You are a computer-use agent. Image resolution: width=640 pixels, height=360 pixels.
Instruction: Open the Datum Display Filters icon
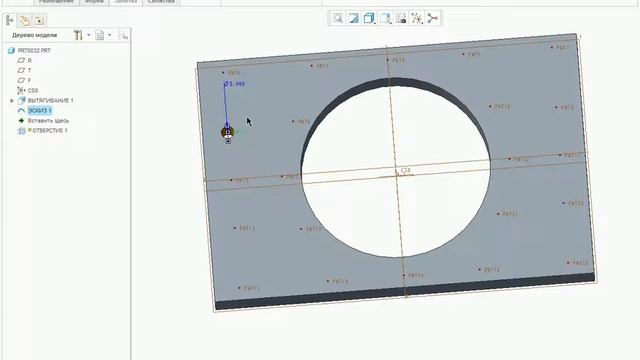417,18
